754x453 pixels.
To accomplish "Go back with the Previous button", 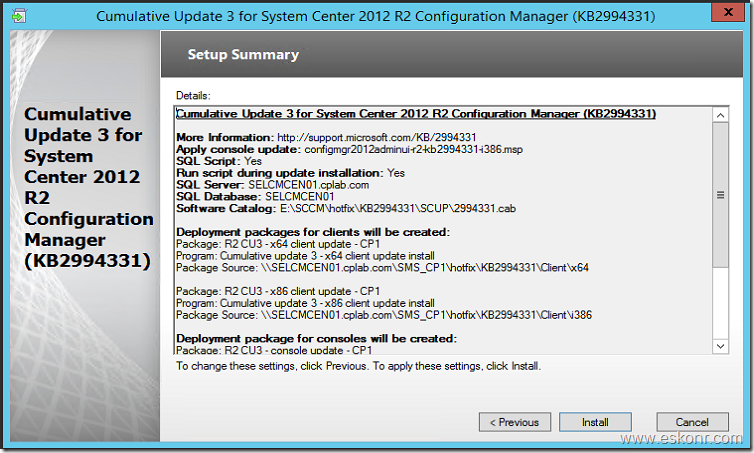I will pos(515,422).
